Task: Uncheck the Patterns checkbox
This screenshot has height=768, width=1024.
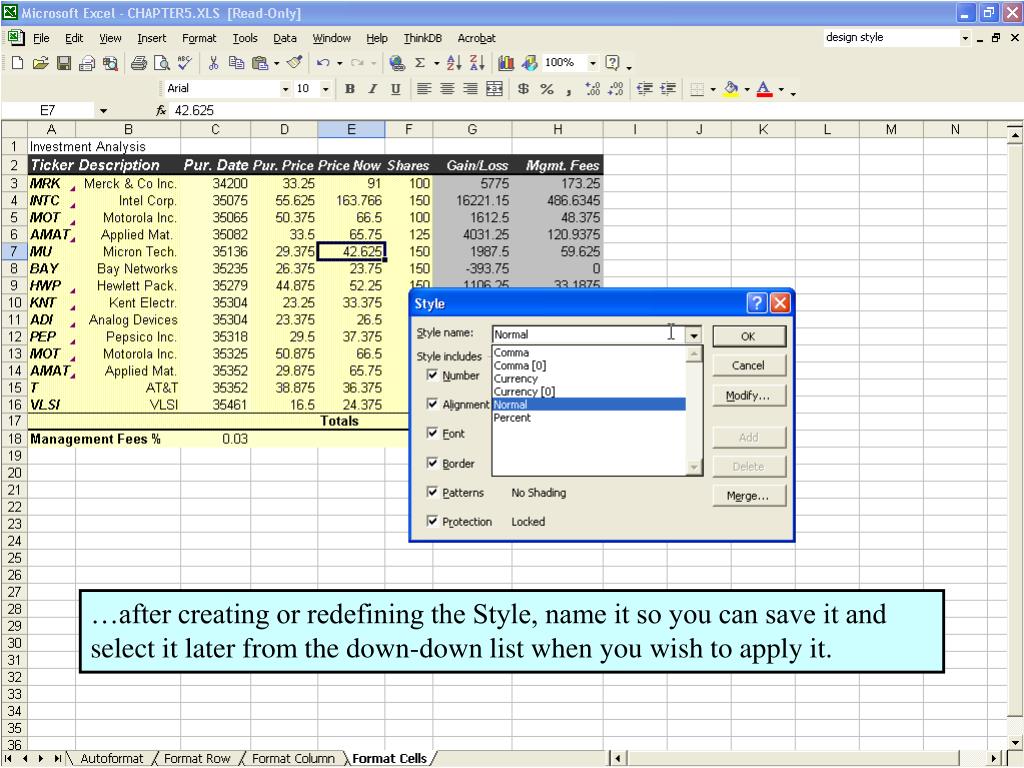Action: pyautogui.click(x=432, y=492)
